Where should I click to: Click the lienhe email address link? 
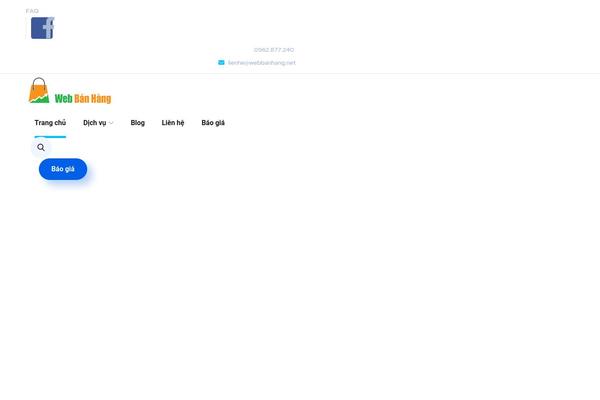pos(262,63)
